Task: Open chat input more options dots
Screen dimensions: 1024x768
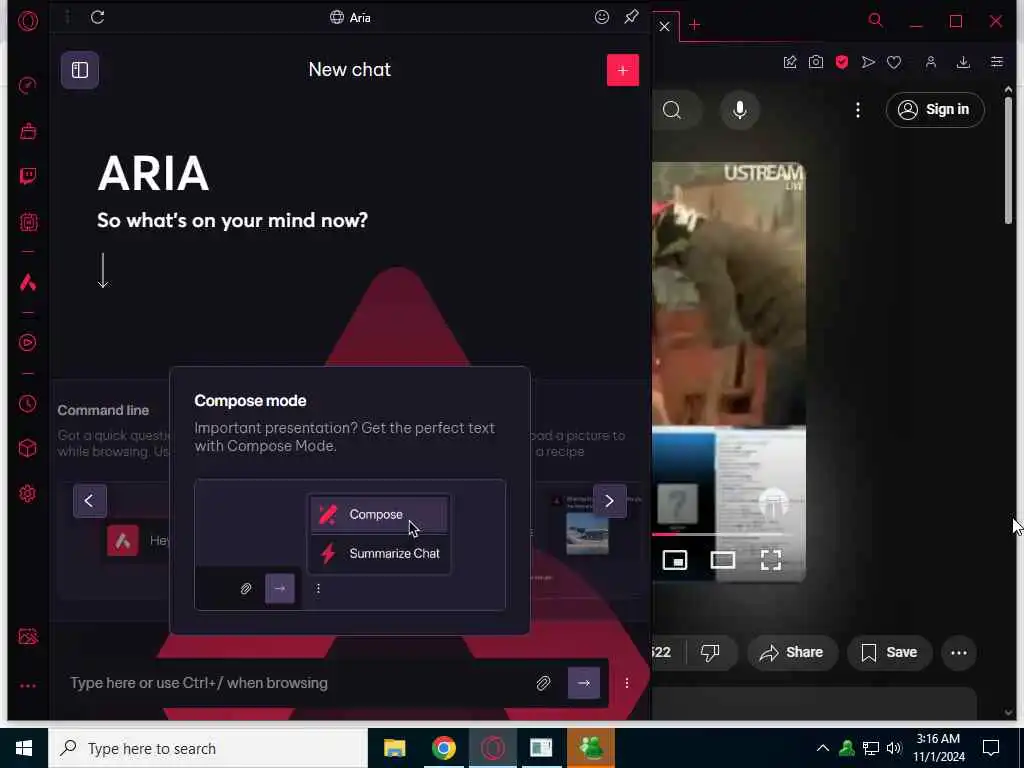Action: pos(627,683)
